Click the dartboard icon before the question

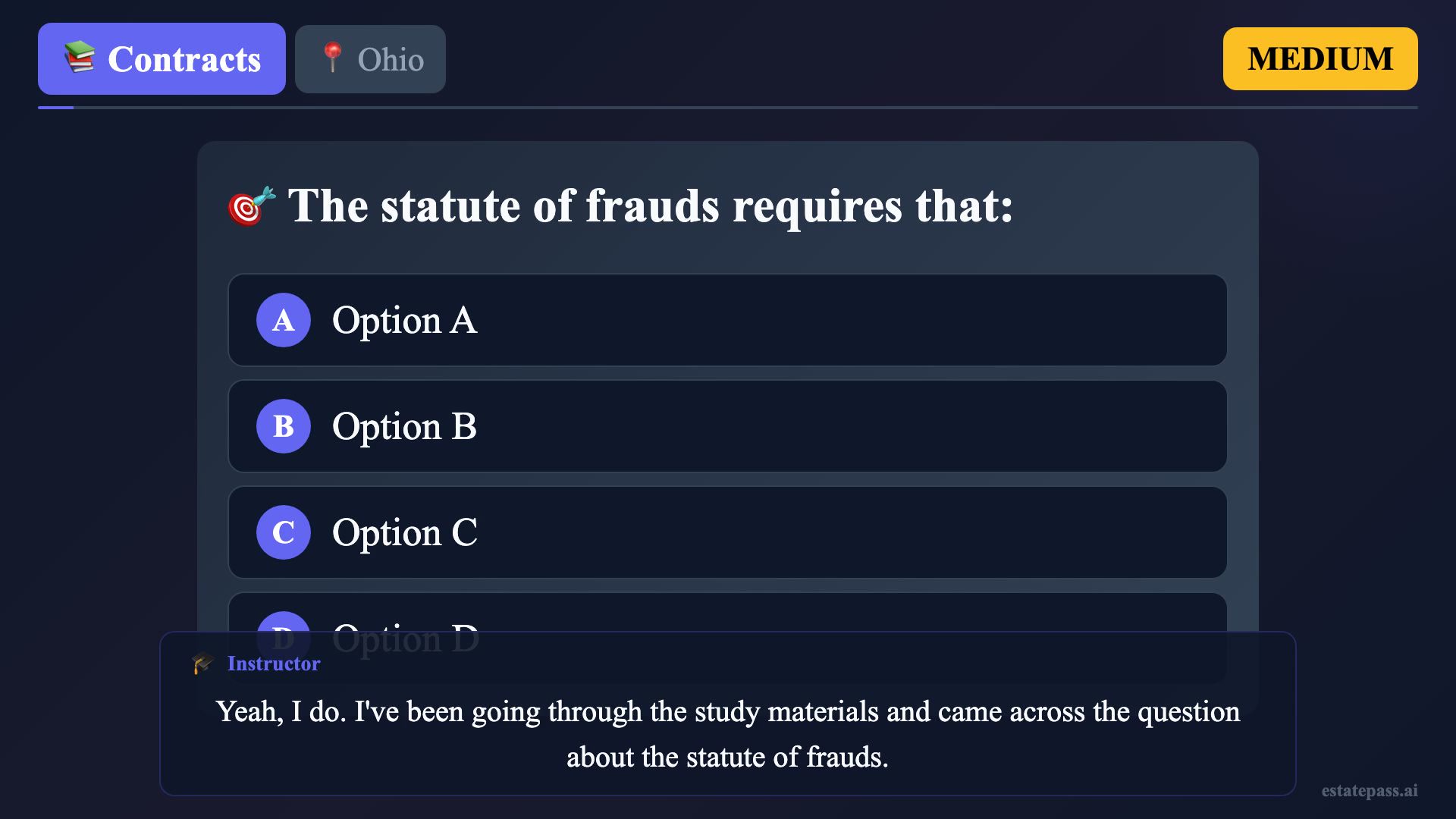[x=251, y=206]
